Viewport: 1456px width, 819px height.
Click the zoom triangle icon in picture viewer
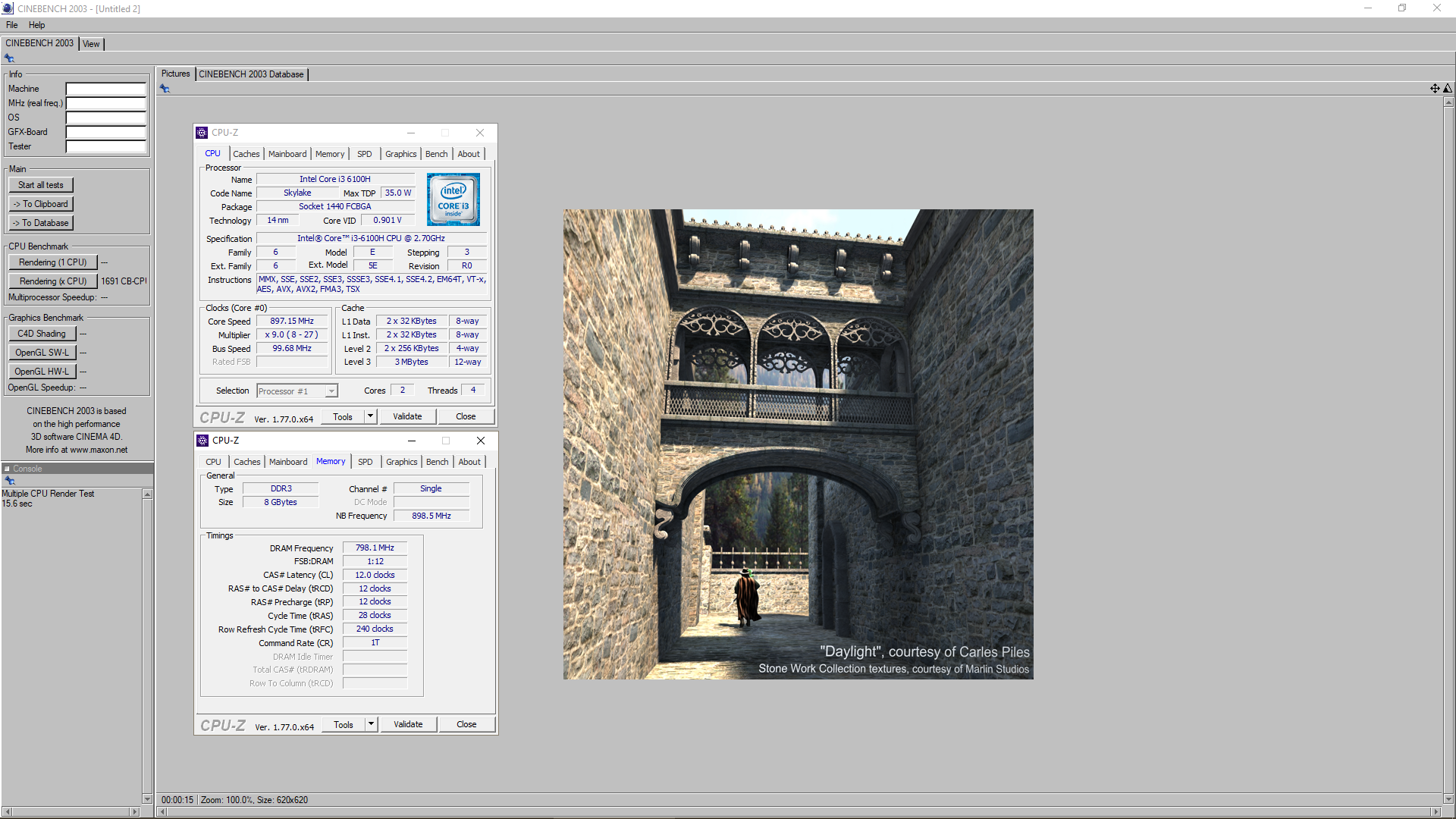coord(1447,89)
